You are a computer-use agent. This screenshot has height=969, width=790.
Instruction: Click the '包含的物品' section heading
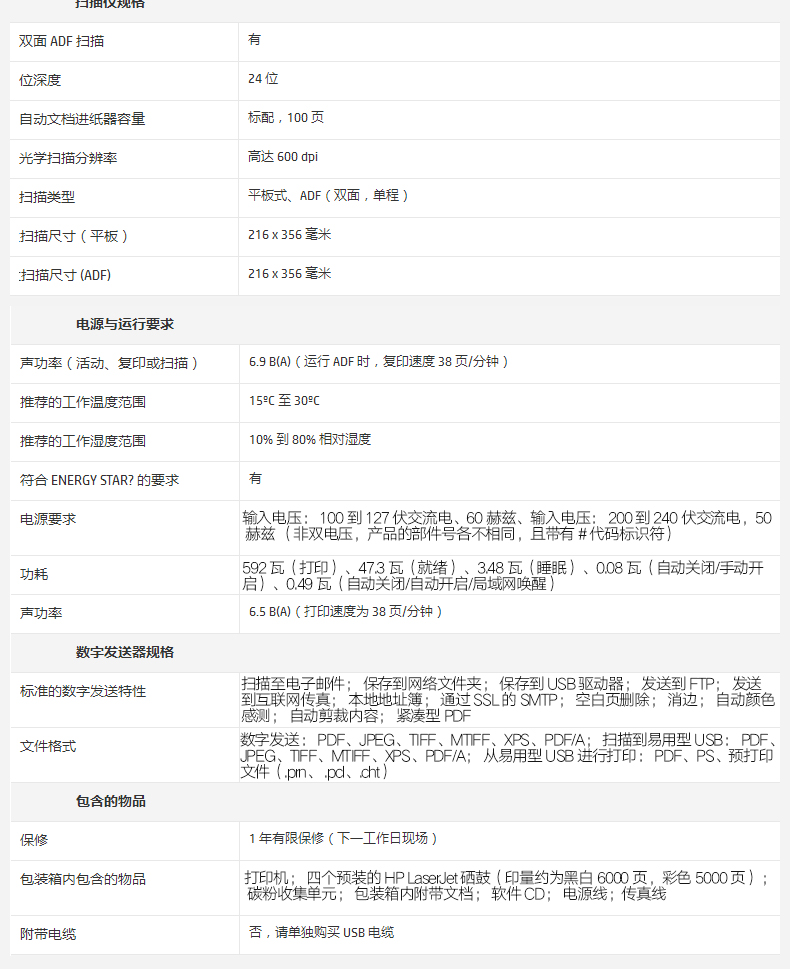(x=111, y=802)
